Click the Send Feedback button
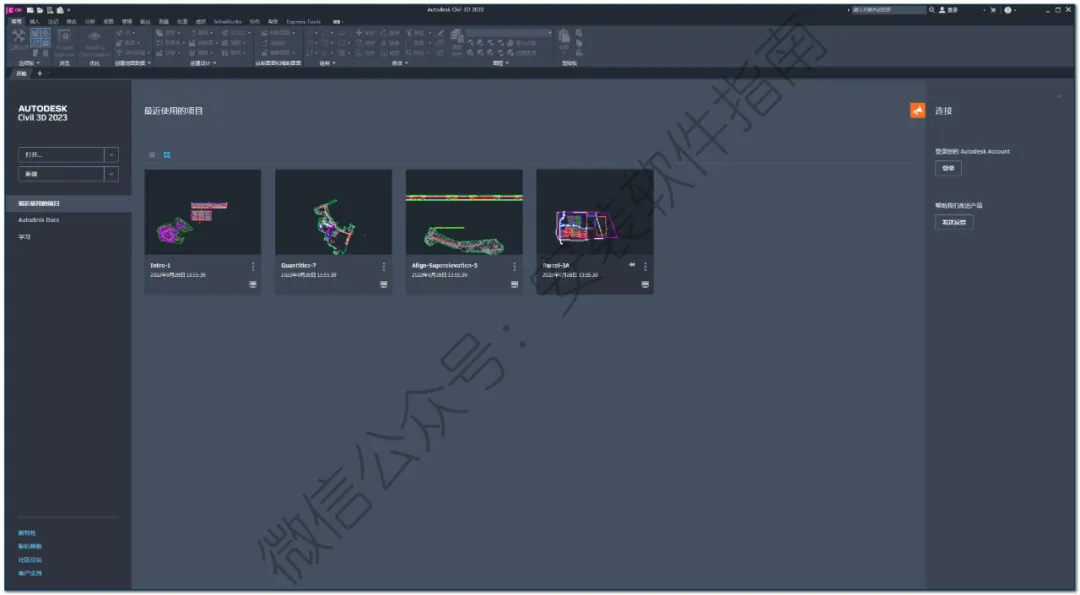The image size is (1080, 595). click(954, 222)
